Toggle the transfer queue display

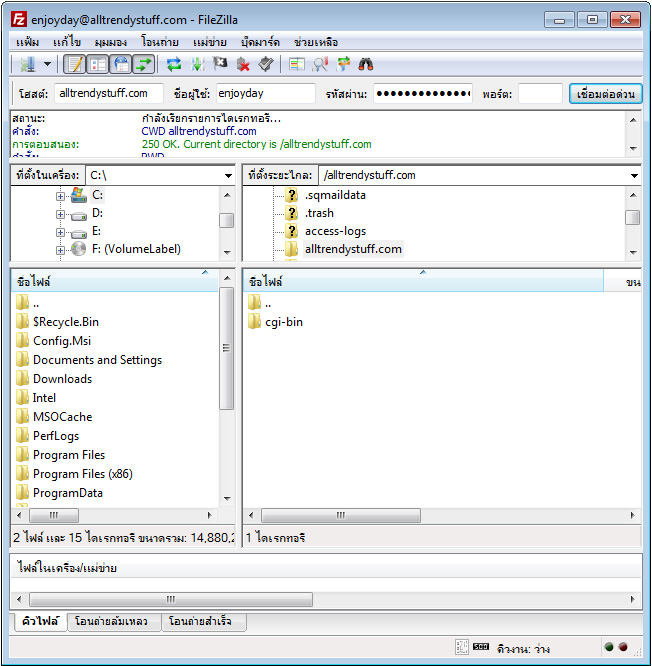click(144, 65)
